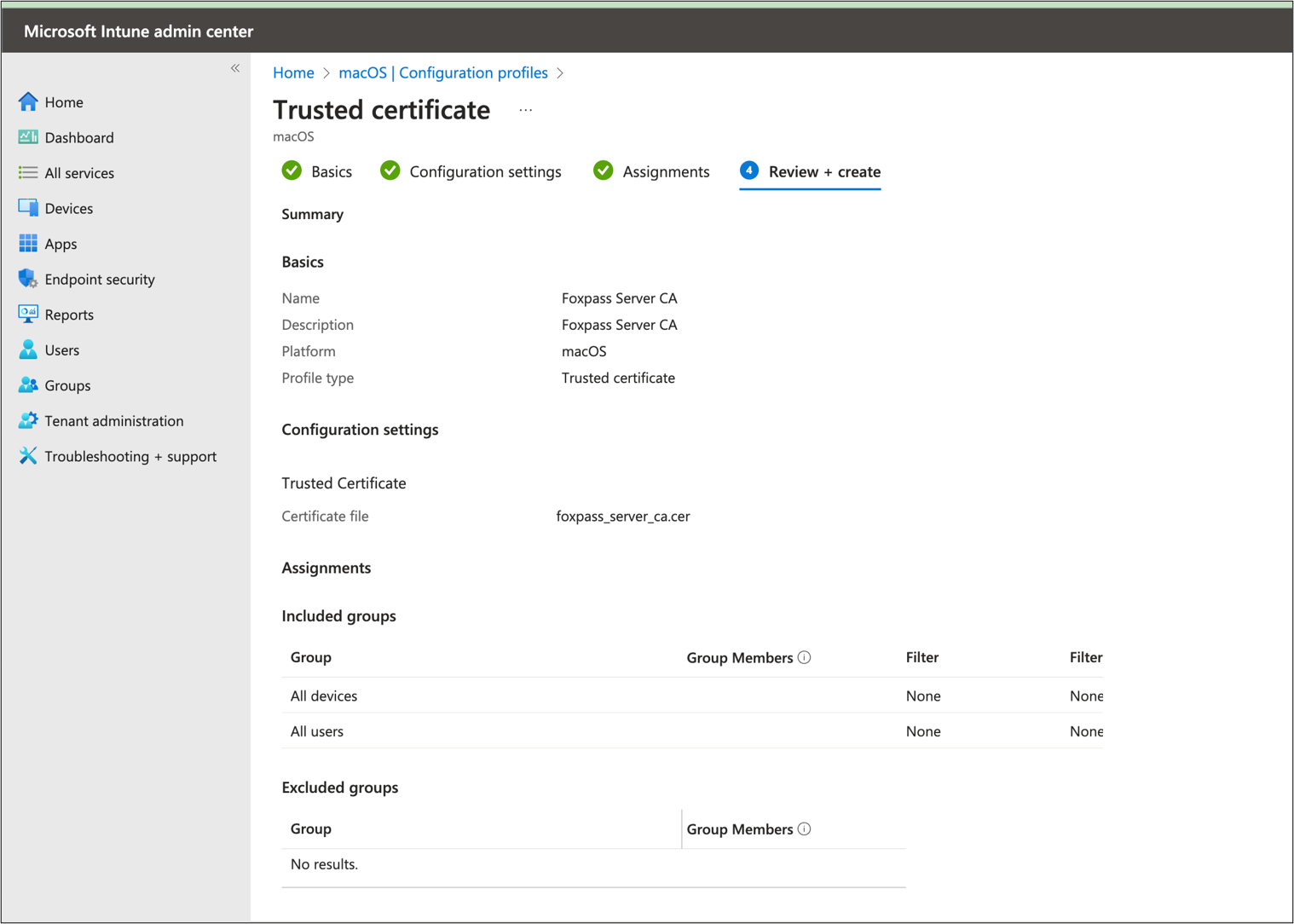This screenshot has height=924, width=1294.
Task: Open macOS | Configuration profiles breadcrumb link
Action: point(443,72)
